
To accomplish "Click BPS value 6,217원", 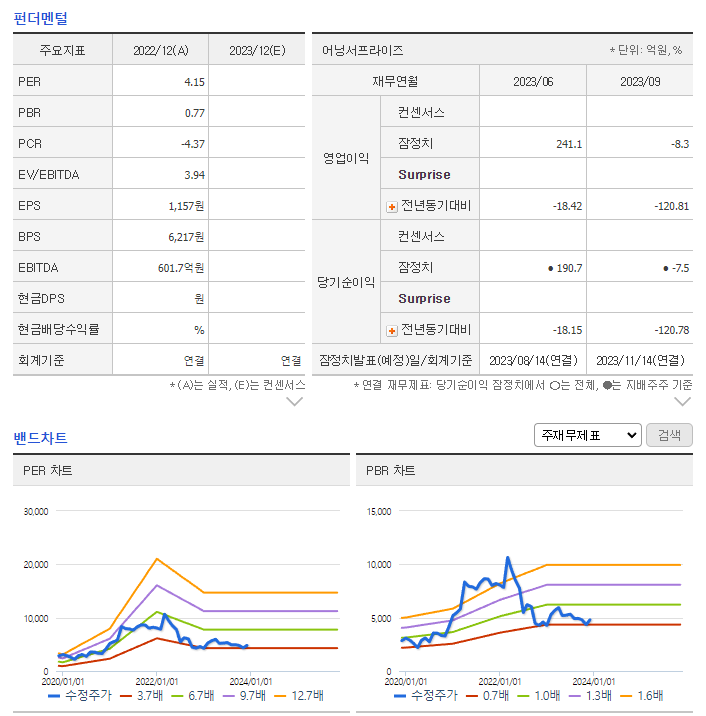I will pyautogui.click(x=186, y=237).
